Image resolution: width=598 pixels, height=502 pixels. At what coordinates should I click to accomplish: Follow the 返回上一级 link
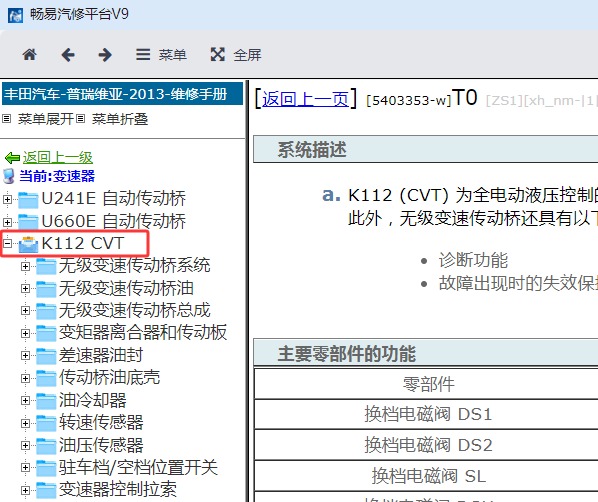58,157
